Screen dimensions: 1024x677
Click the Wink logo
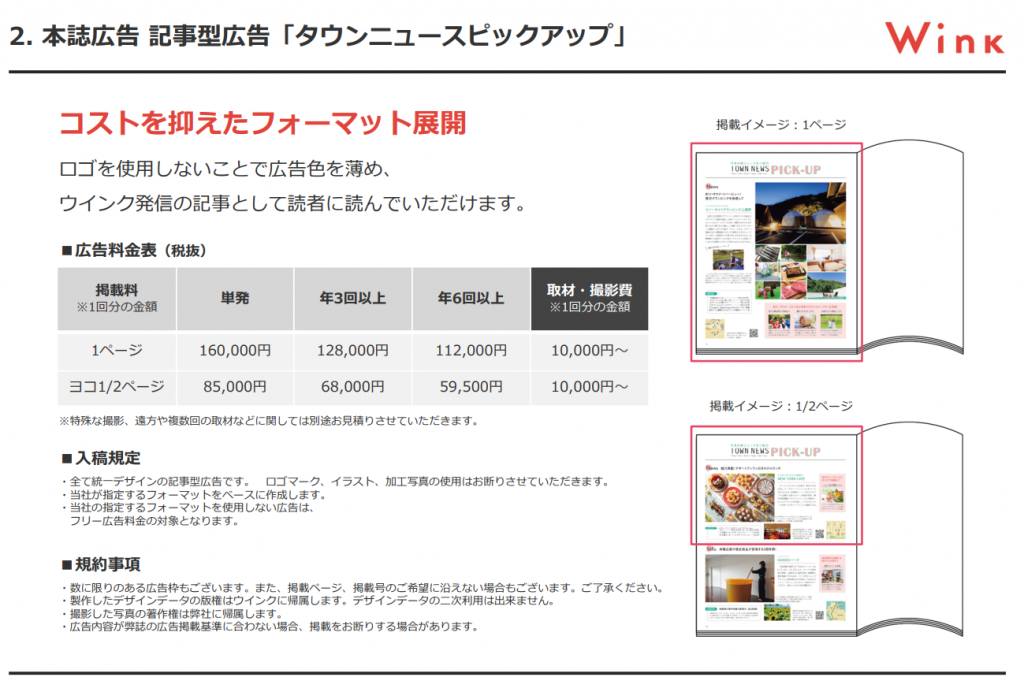pyautogui.click(x=945, y=38)
